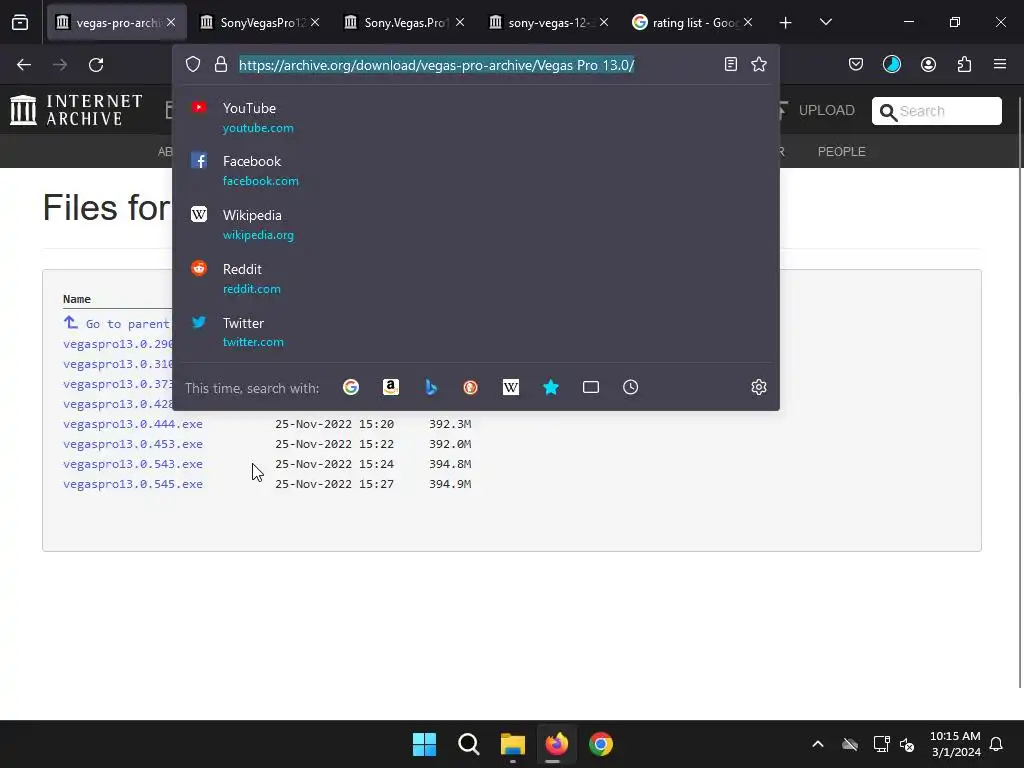
Task: Choose Wikipedia suggestion in dropdown
Action: pyautogui.click(x=476, y=225)
